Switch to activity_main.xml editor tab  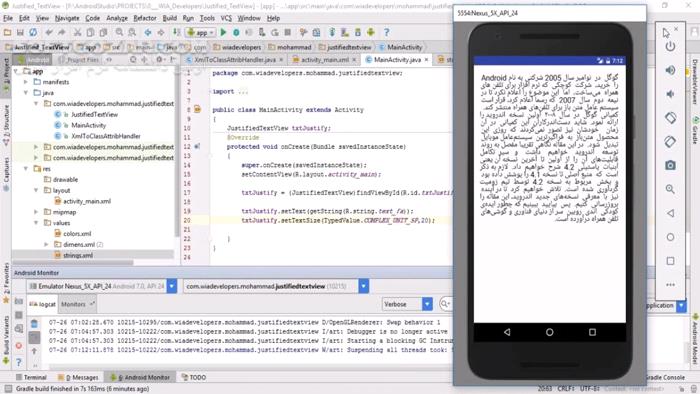point(324,59)
